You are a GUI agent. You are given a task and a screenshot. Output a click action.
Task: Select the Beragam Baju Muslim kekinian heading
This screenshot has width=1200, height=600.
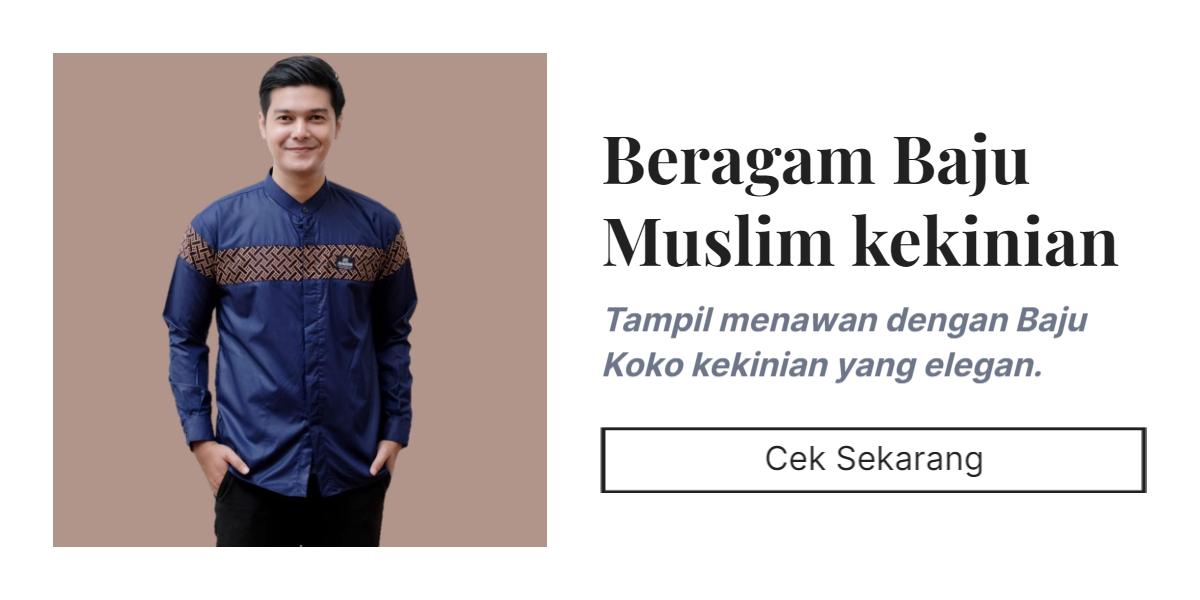coord(860,201)
